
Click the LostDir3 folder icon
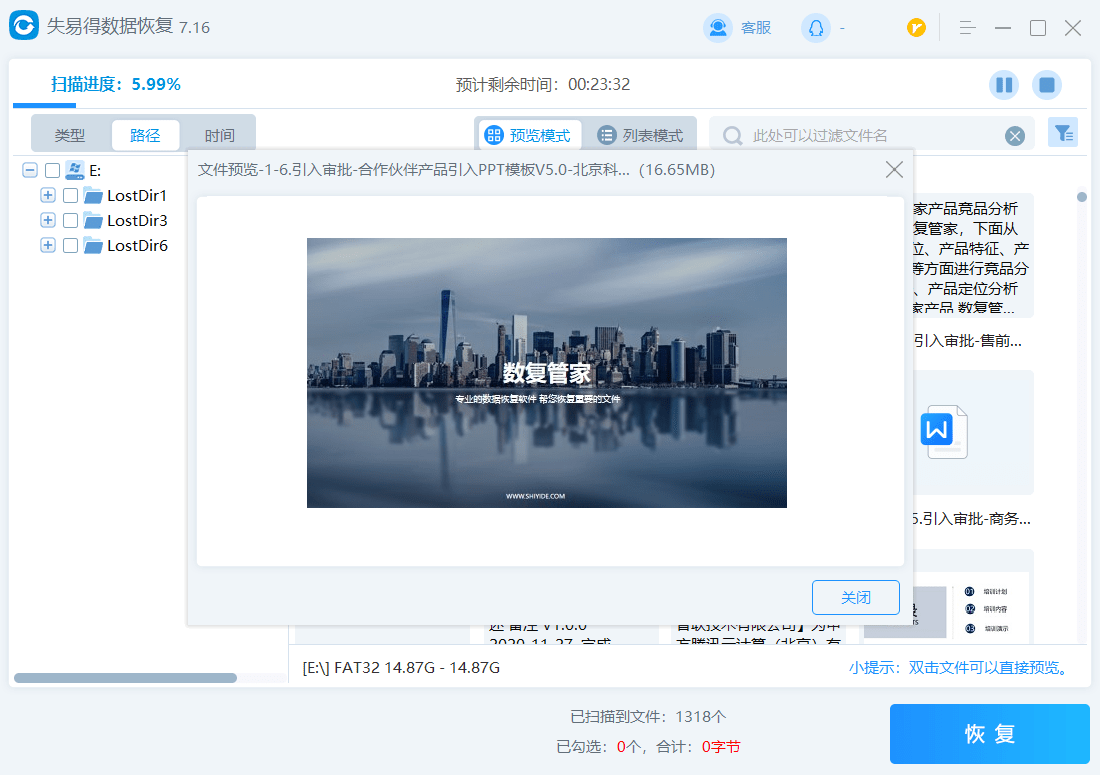click(93, 221)
